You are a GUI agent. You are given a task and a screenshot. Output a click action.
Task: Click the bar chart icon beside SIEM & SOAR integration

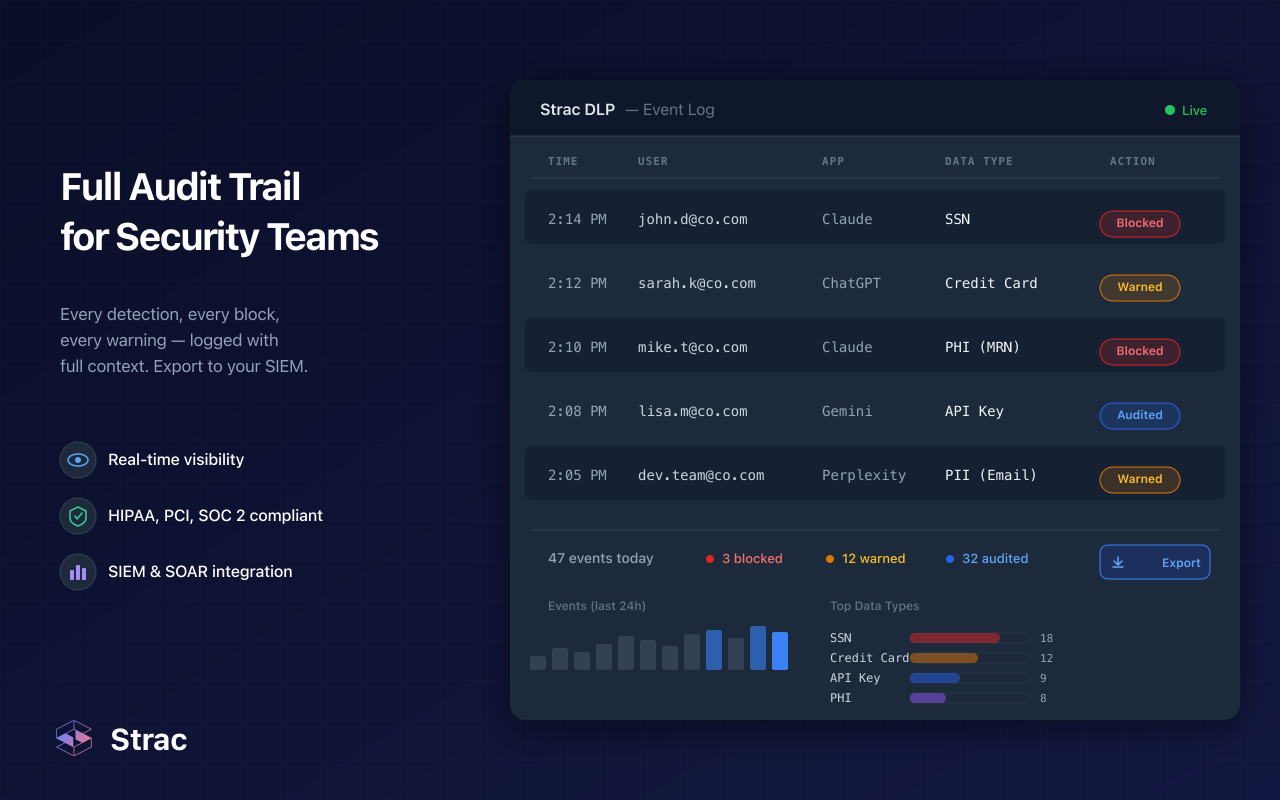[78, 572]
